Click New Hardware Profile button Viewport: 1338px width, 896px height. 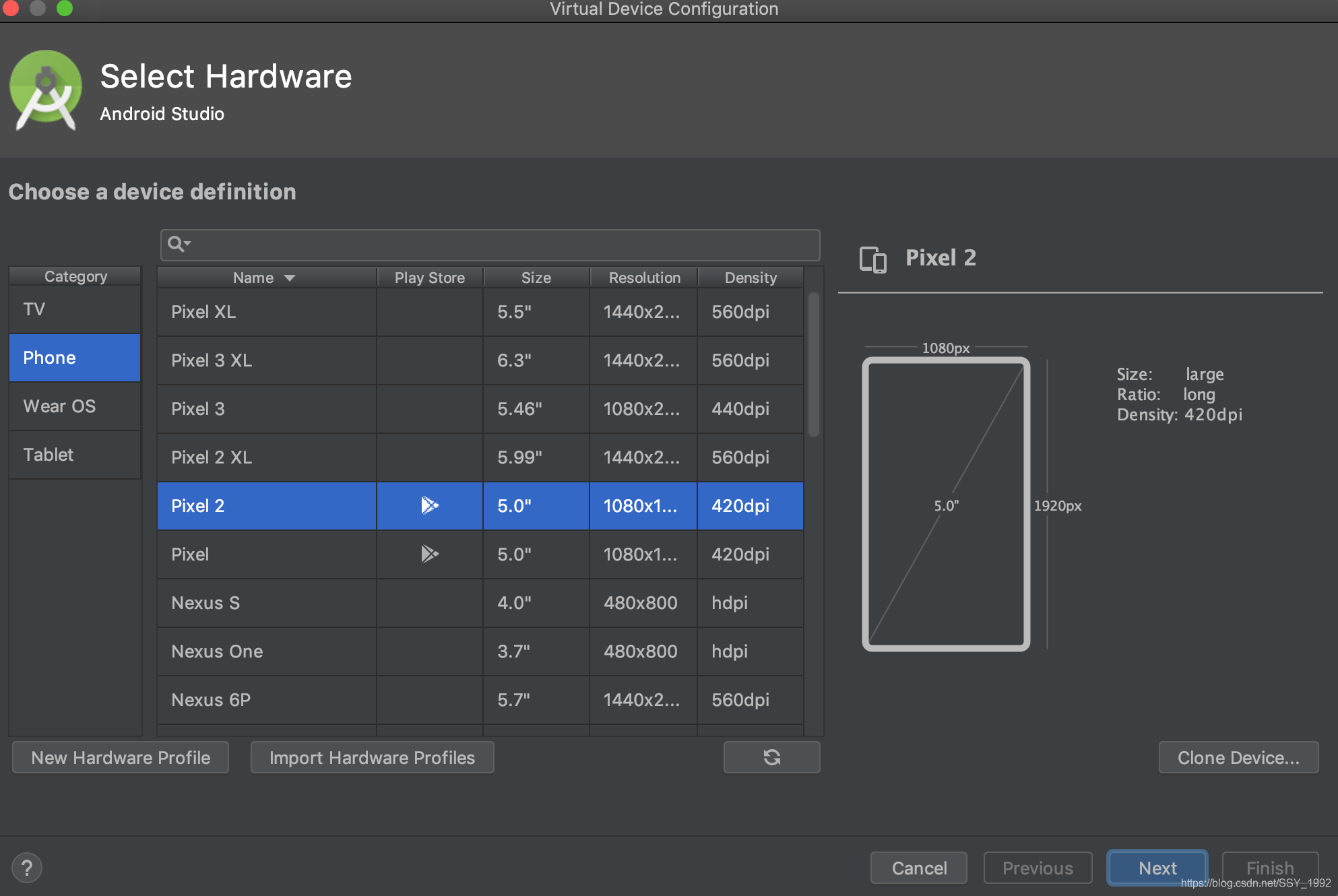[x=121, y=757]
